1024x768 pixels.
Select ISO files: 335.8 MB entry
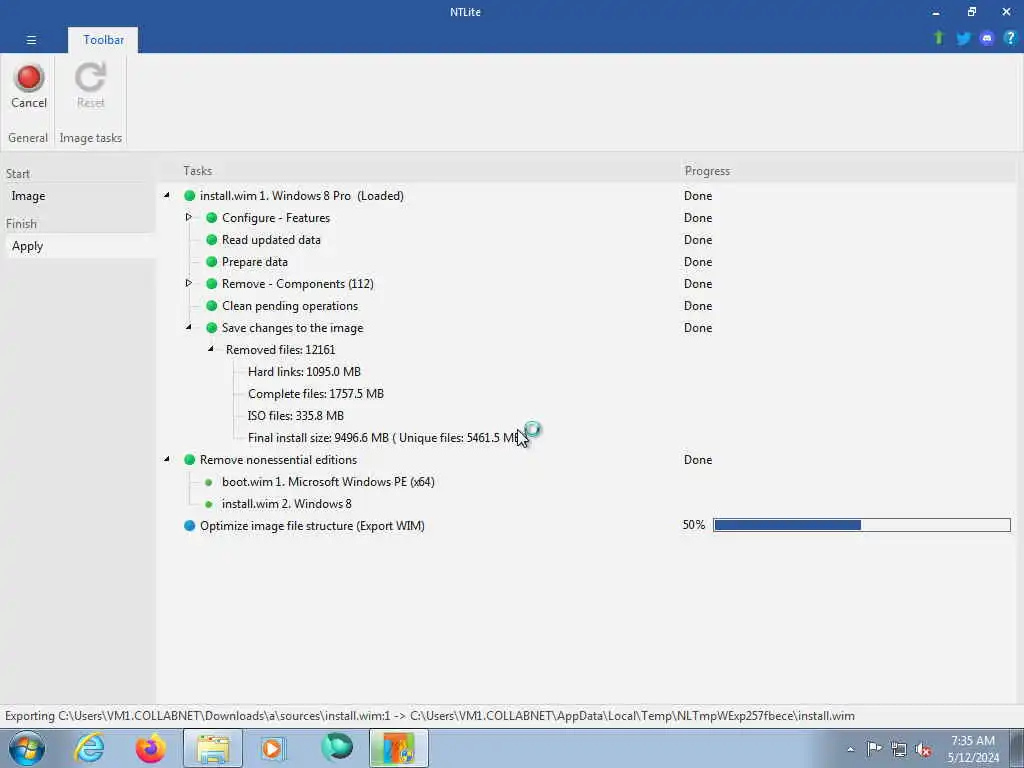pos(295,415)
